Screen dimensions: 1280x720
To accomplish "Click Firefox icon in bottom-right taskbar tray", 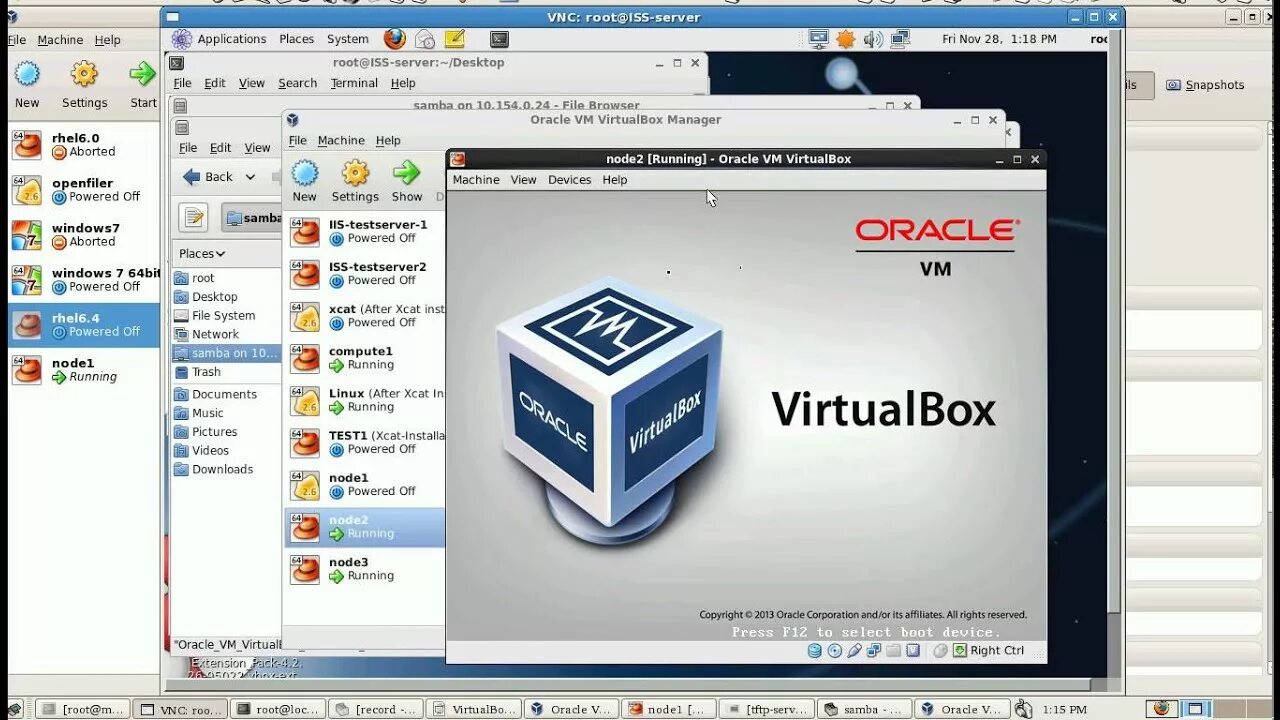I will [1160, 708].
